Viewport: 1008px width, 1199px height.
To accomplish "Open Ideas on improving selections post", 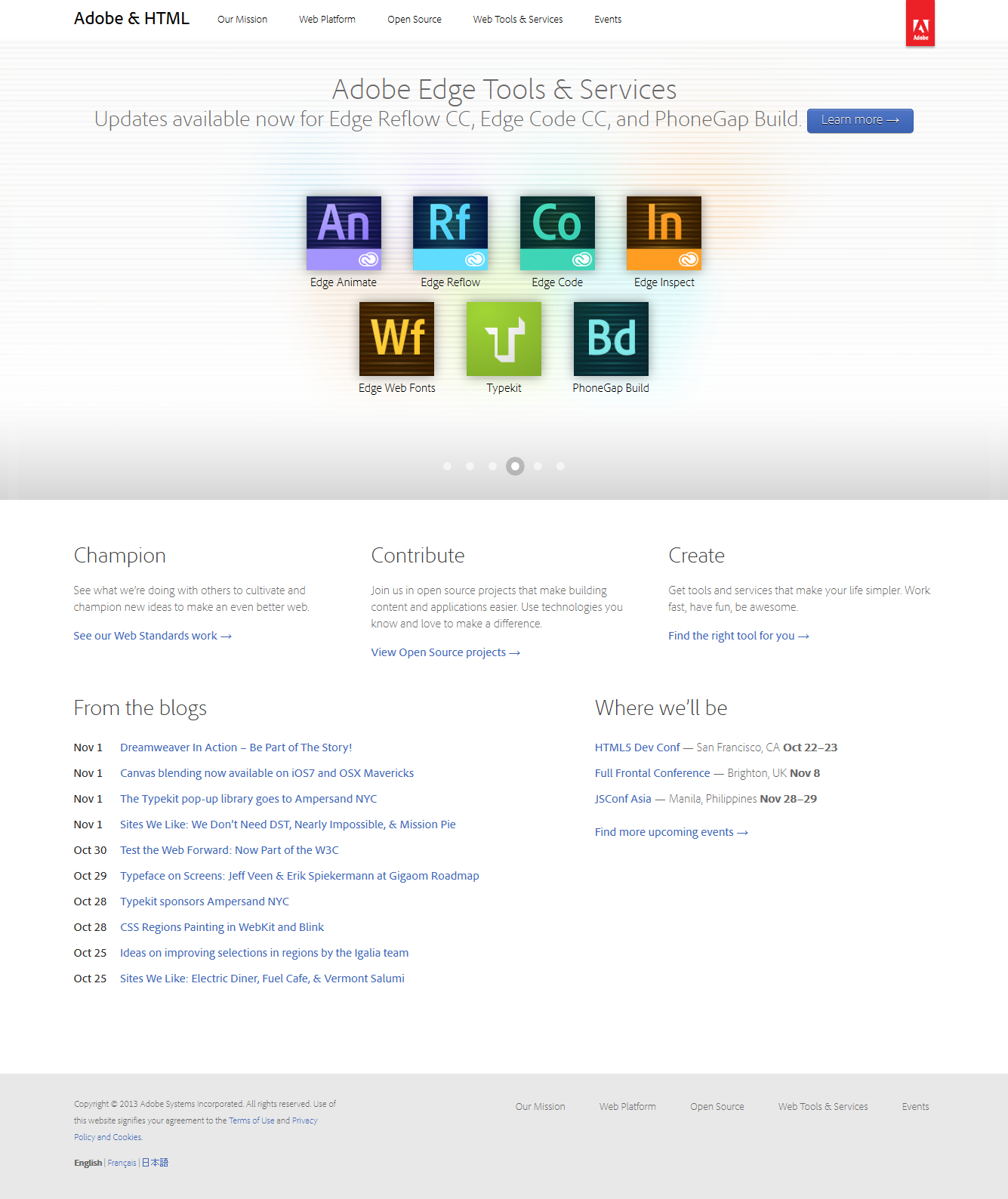I will pyautogui.click(x=264, y=953).
